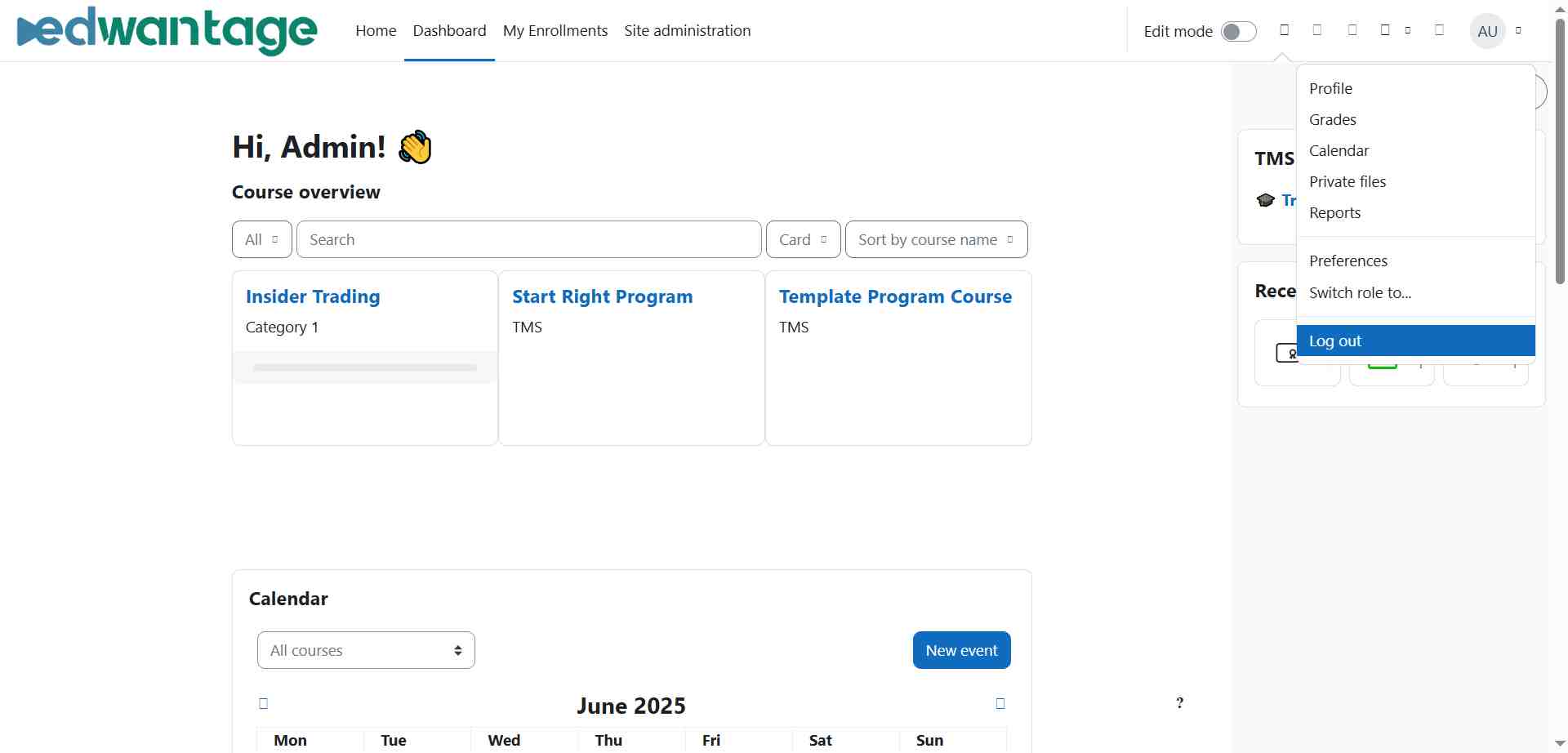Open the certificate icon in recent items
Viewport: 1568px width, 753px height.
pos(1286,354)
